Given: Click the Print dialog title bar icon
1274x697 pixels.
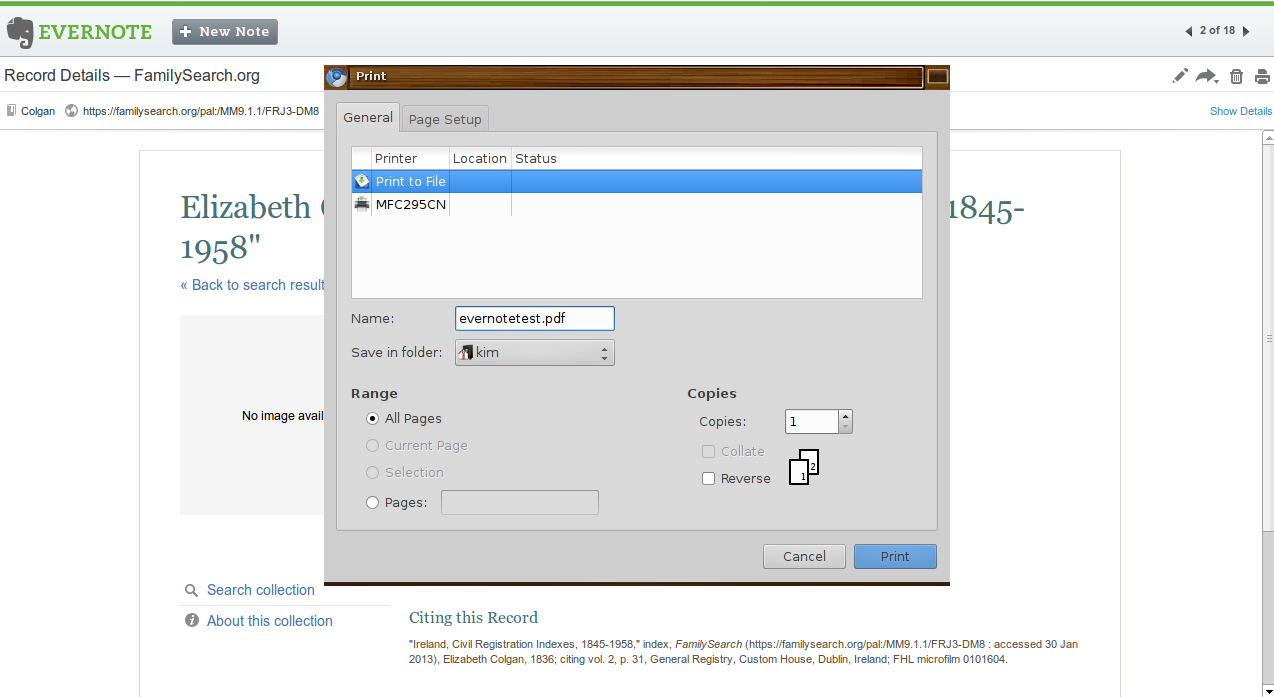Looking at the screenshot, I should click(338, 76).
